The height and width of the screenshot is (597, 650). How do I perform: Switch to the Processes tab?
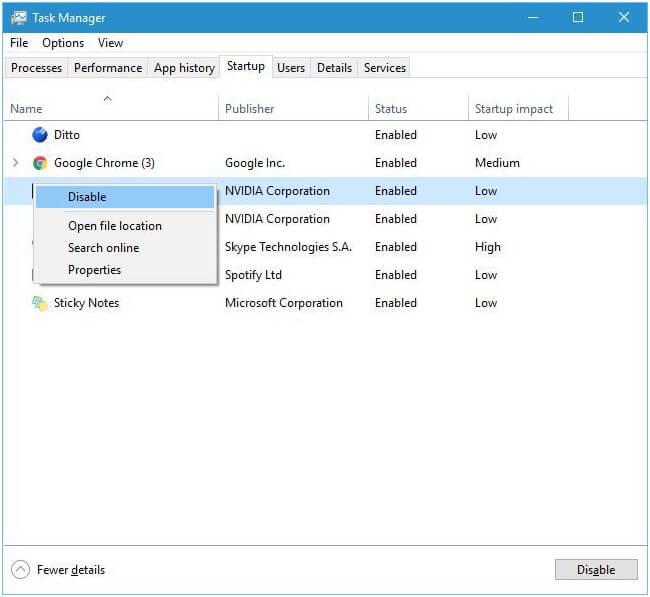pyautogui.click(x=36, y=68)
